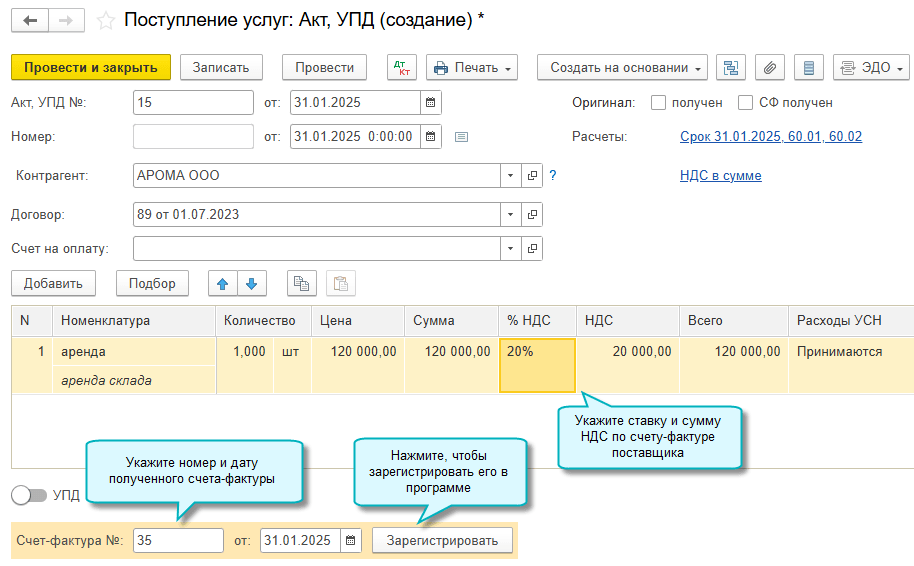Click the Счет-фактура № field with 35
The image size is (914, 566).
coord(178,540)
